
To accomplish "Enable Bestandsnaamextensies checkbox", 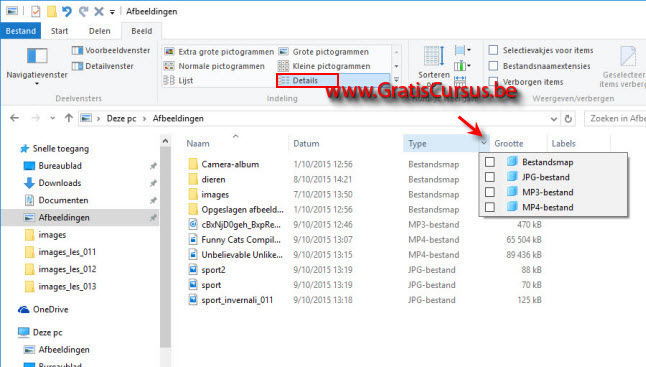I will tap(493, 66).
